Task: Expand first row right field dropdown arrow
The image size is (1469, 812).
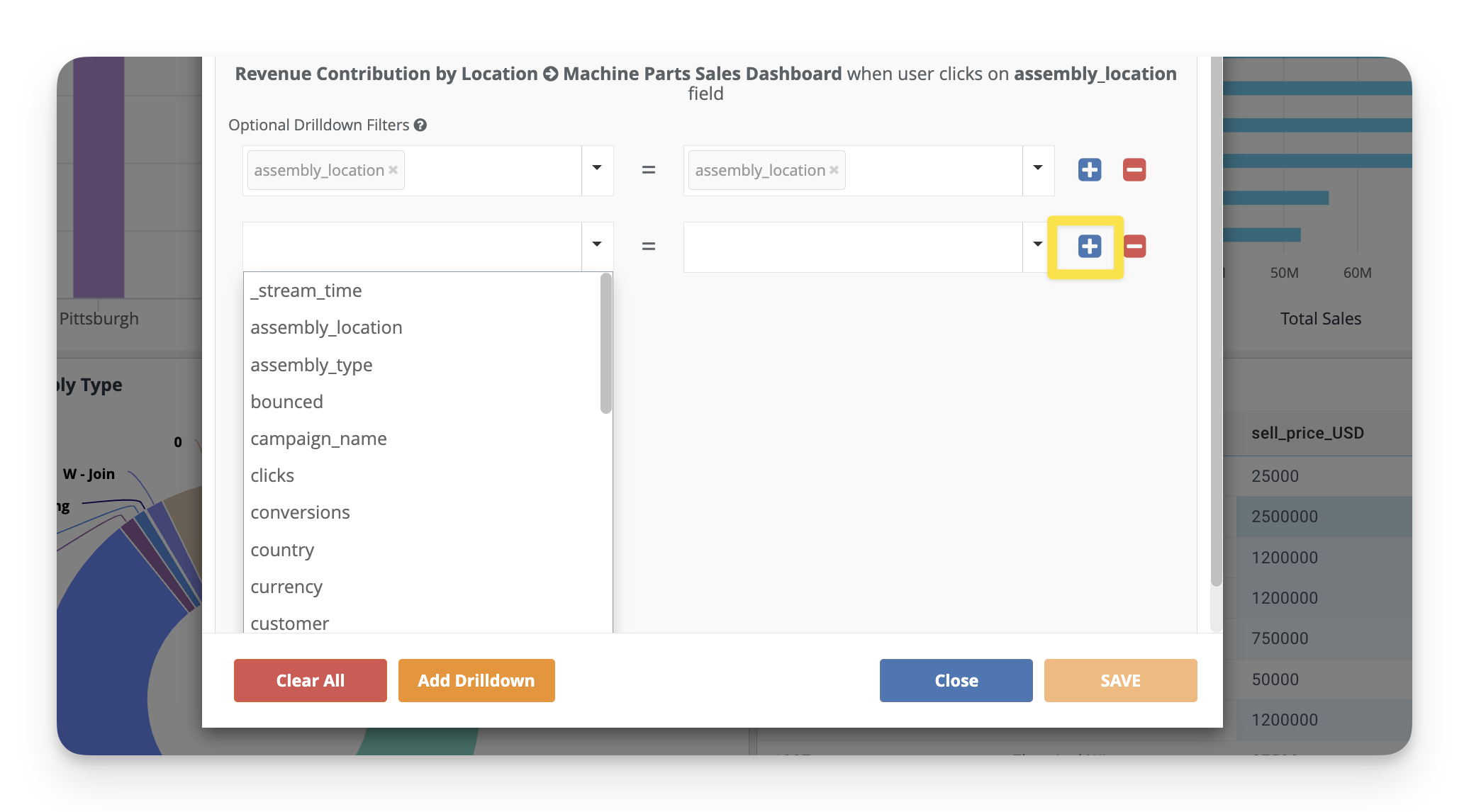Action: coord(1038,169)
